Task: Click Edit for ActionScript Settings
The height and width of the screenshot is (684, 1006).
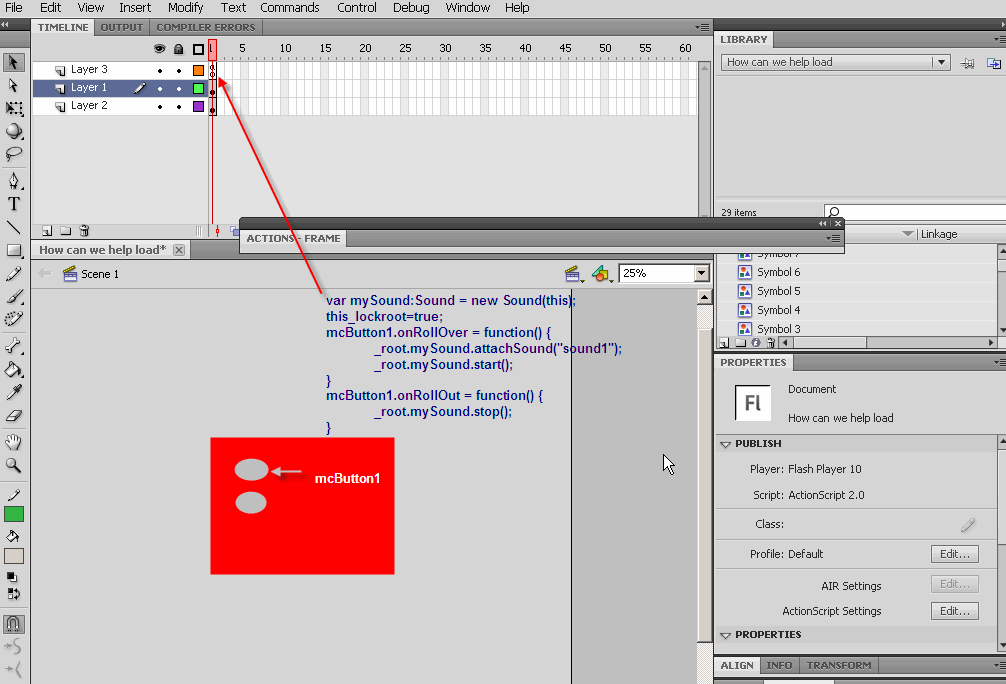Action: point(954,610)
